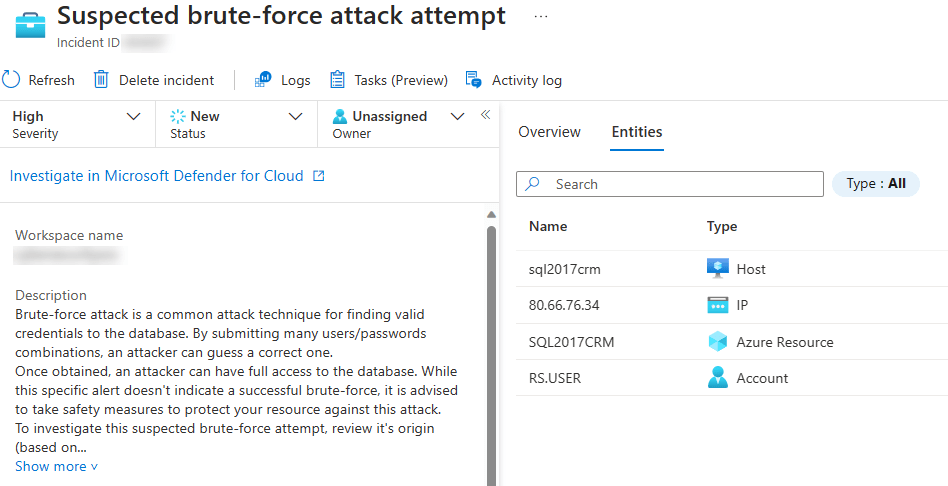
Task: Open the Severity dropdown chevron
Action: 133,116
